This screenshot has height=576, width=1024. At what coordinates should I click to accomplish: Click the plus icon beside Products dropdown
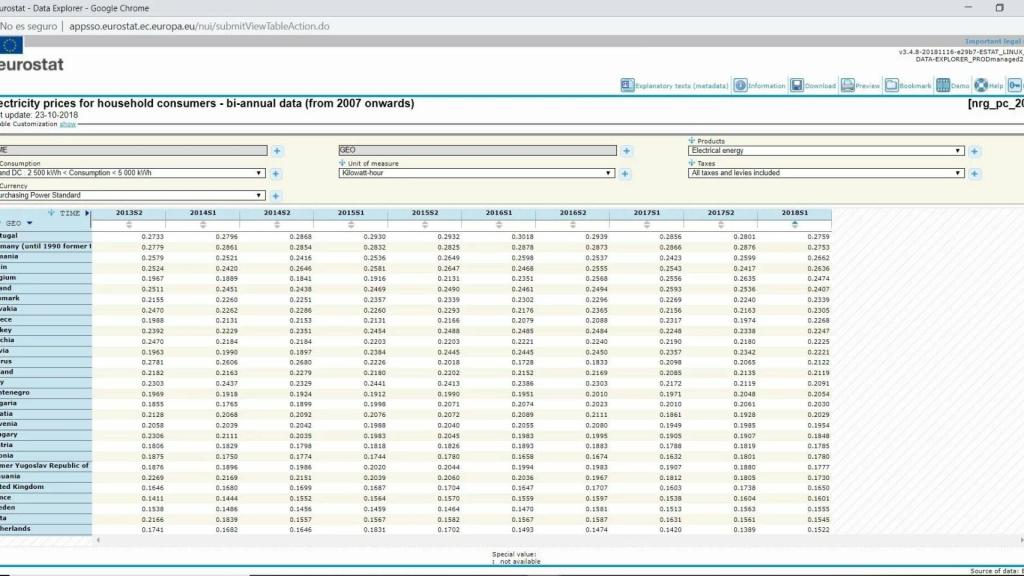point(974,152)
